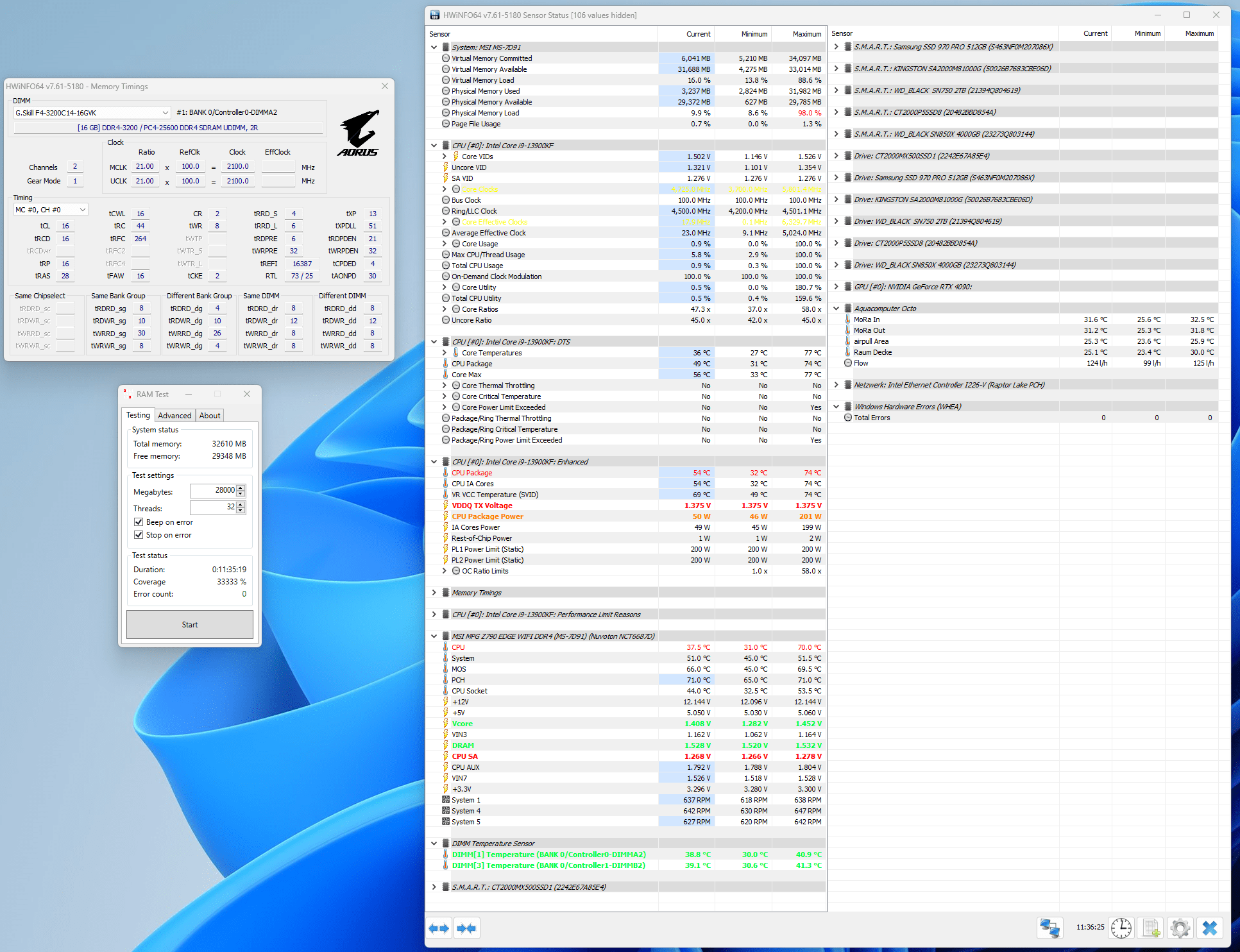The width and height of the screenshot is (1240, 952).
Task: Close sensors with the blue X icon
Action: [x=1210, y=928]
